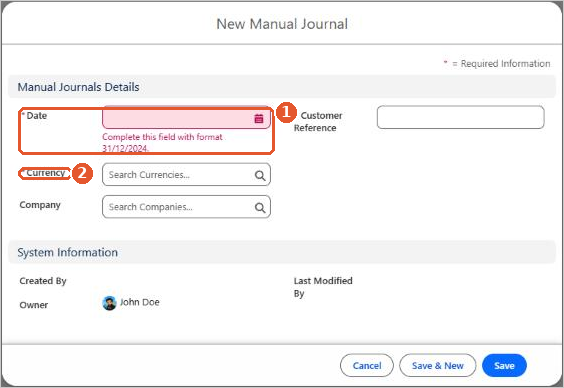
Task: Click the date format error message
Action: [163, 142]
